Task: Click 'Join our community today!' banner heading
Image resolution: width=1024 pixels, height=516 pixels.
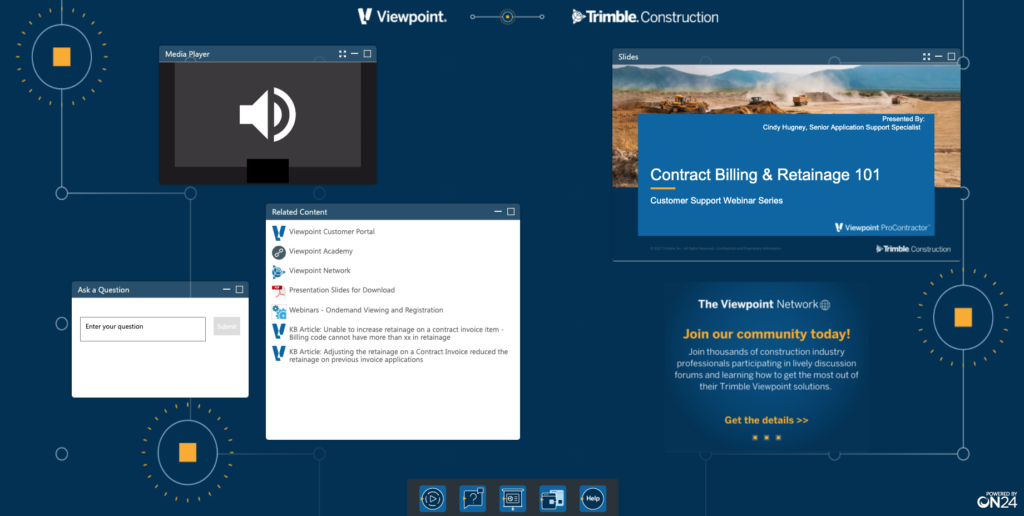Action: click(x=767, y=334)
